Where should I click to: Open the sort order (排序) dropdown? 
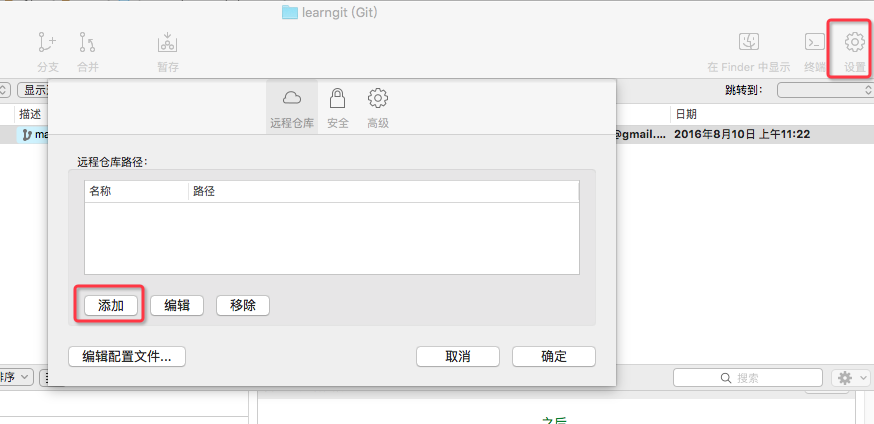point(17,377)
